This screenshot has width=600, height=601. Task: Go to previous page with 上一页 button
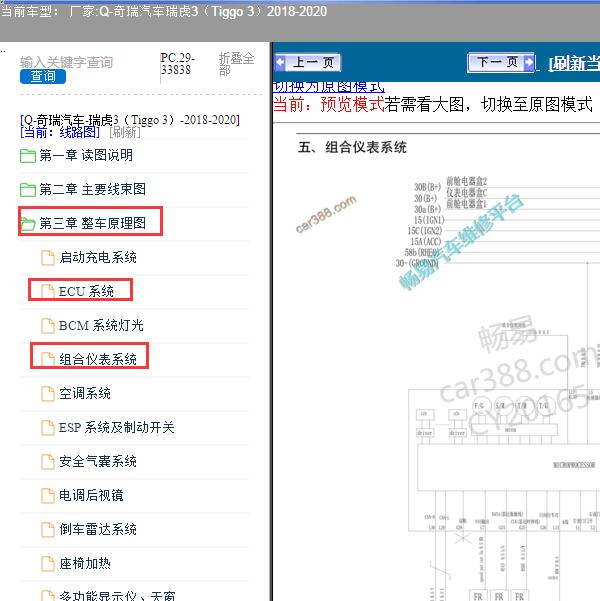point(307,62)
